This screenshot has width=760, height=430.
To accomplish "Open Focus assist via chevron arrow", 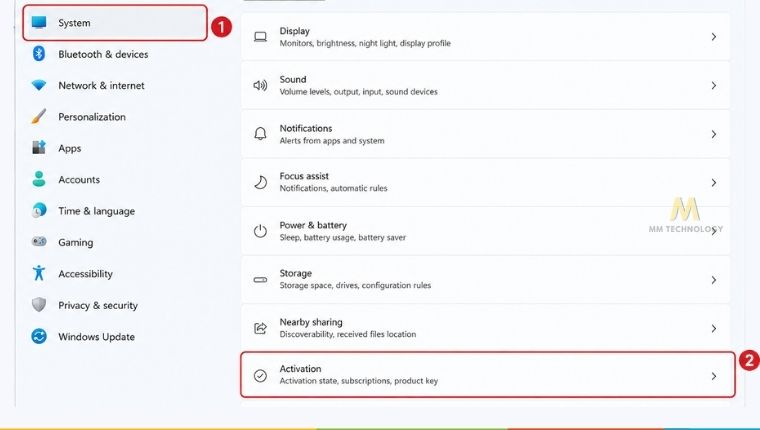I will [713, 182].
